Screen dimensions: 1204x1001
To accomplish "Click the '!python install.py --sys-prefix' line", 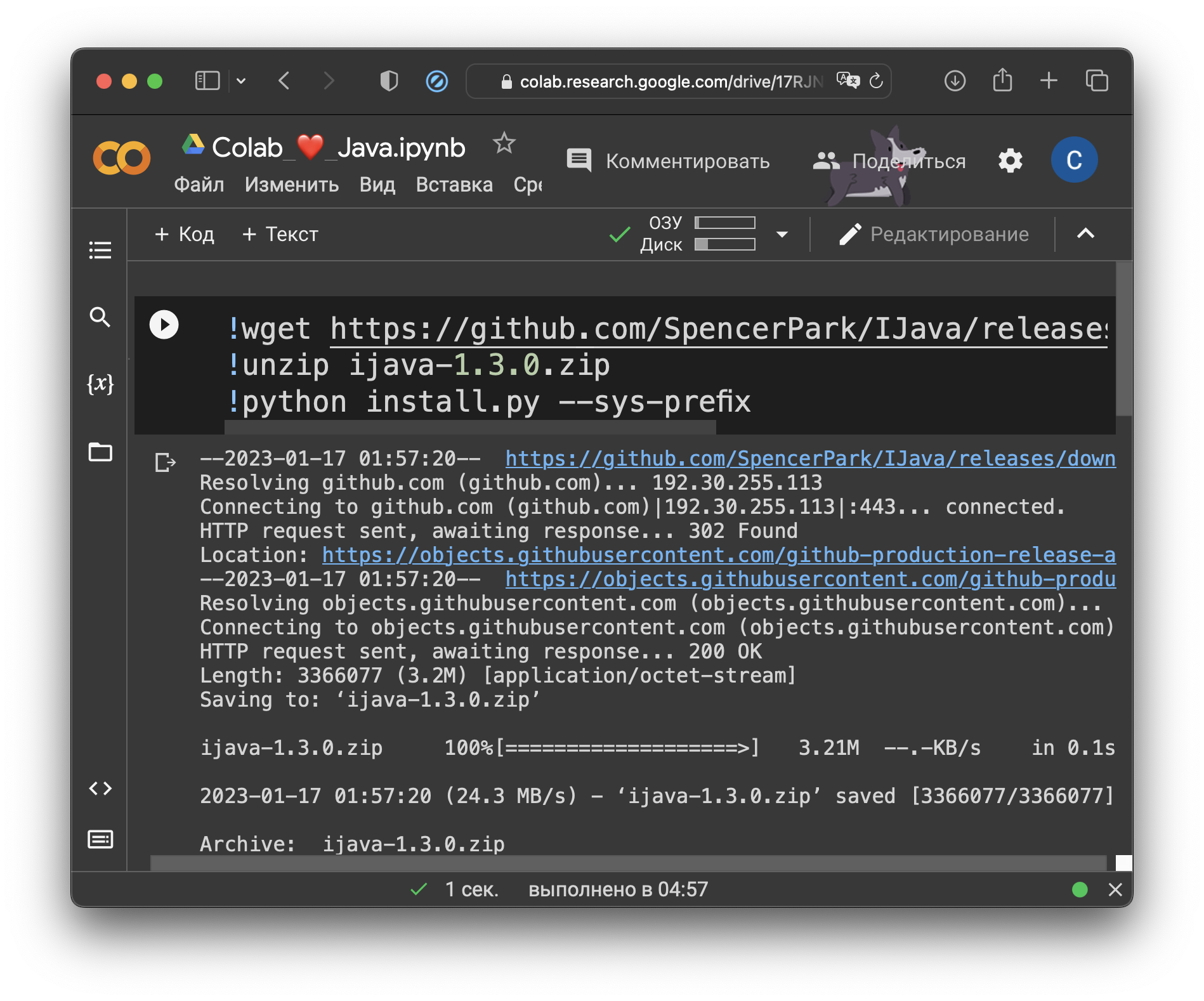I will [x=489, y=402].
